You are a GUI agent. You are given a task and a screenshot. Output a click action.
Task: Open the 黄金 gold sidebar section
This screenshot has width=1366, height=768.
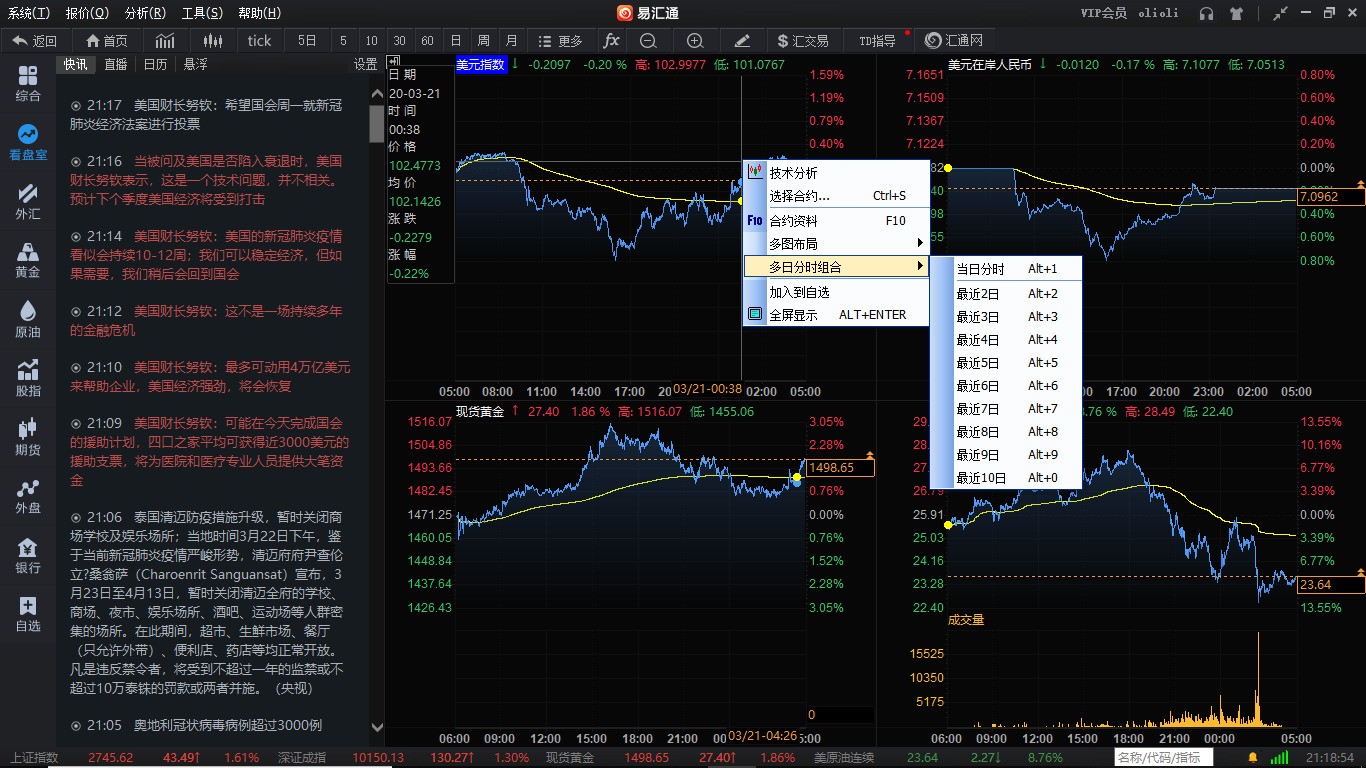(x=28, y=260)
